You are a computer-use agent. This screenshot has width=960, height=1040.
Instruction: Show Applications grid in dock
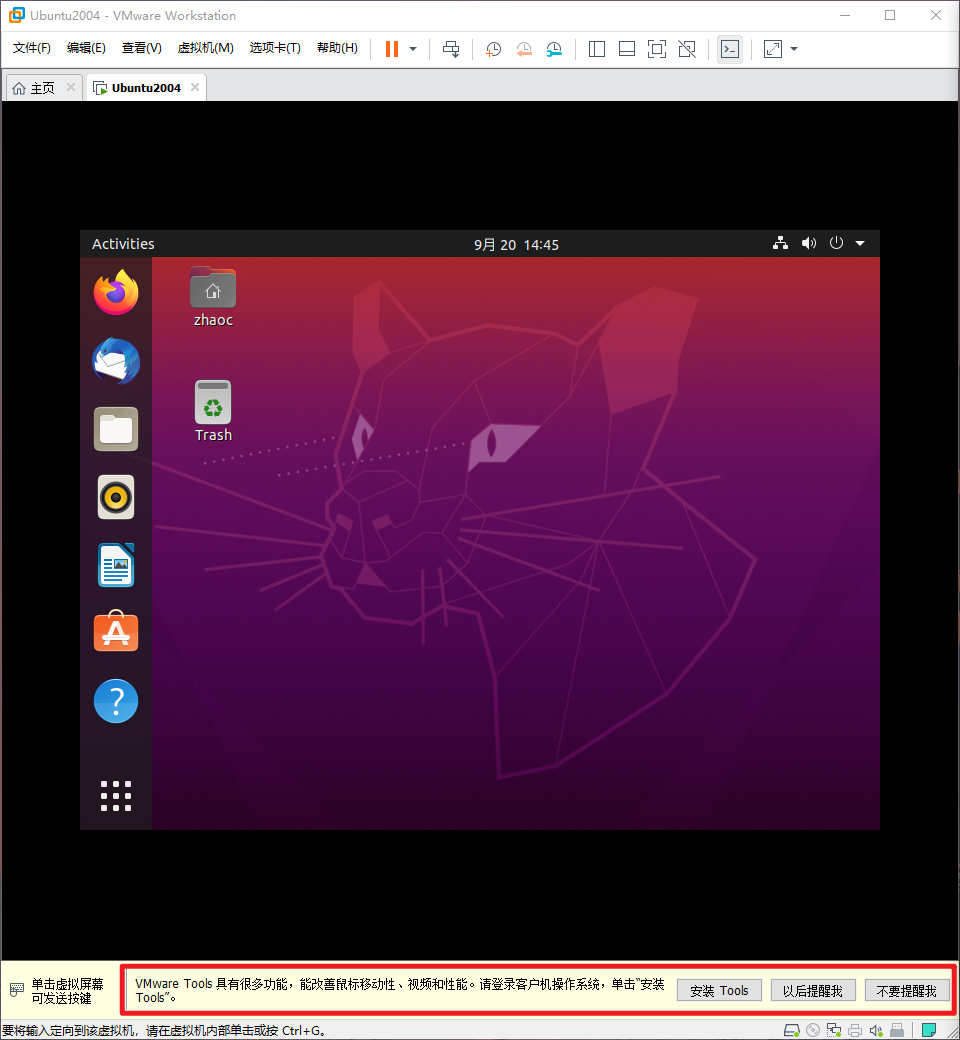point(115,796)
